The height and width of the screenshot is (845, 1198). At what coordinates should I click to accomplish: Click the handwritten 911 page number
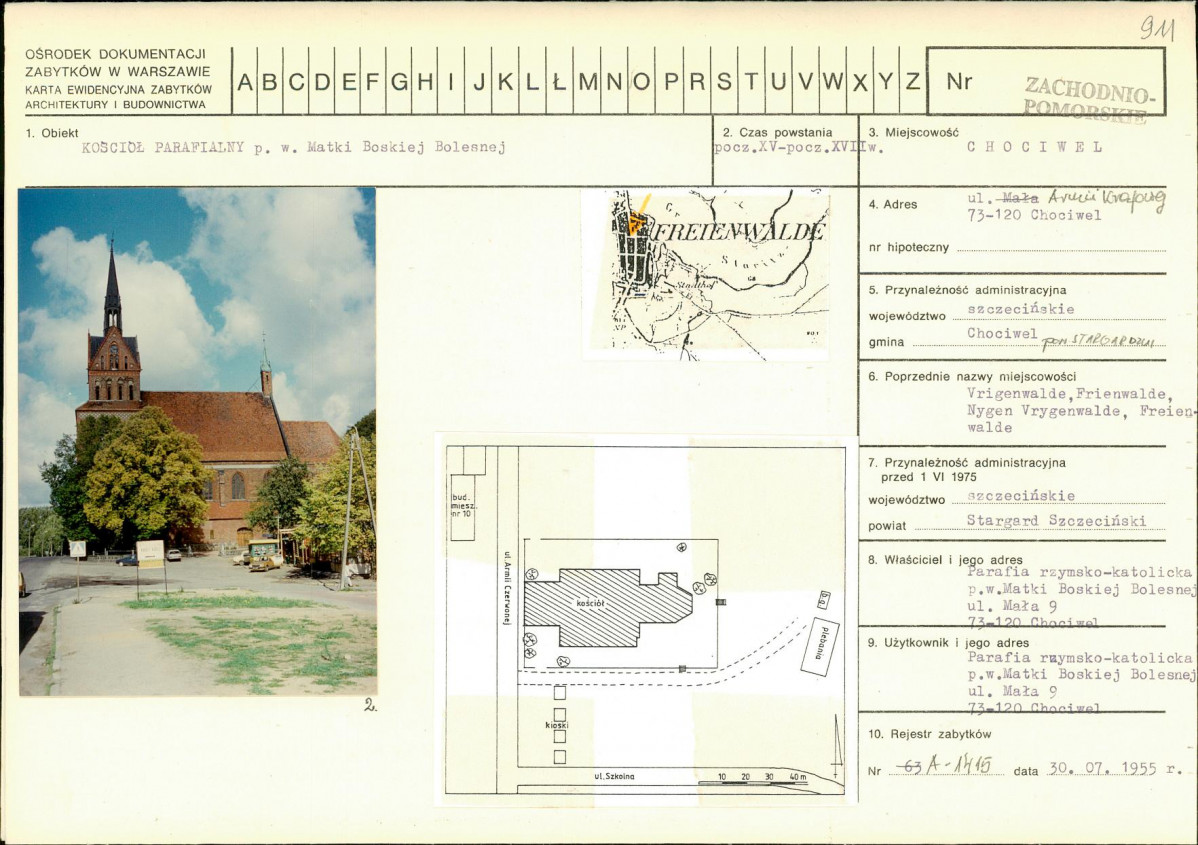[1158, 28]
